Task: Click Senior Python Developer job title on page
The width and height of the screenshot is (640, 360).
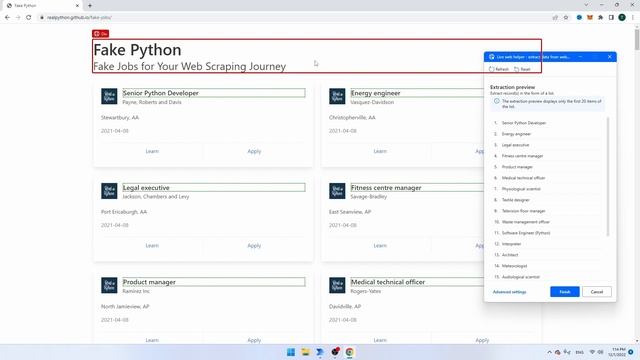Action: 161,93
